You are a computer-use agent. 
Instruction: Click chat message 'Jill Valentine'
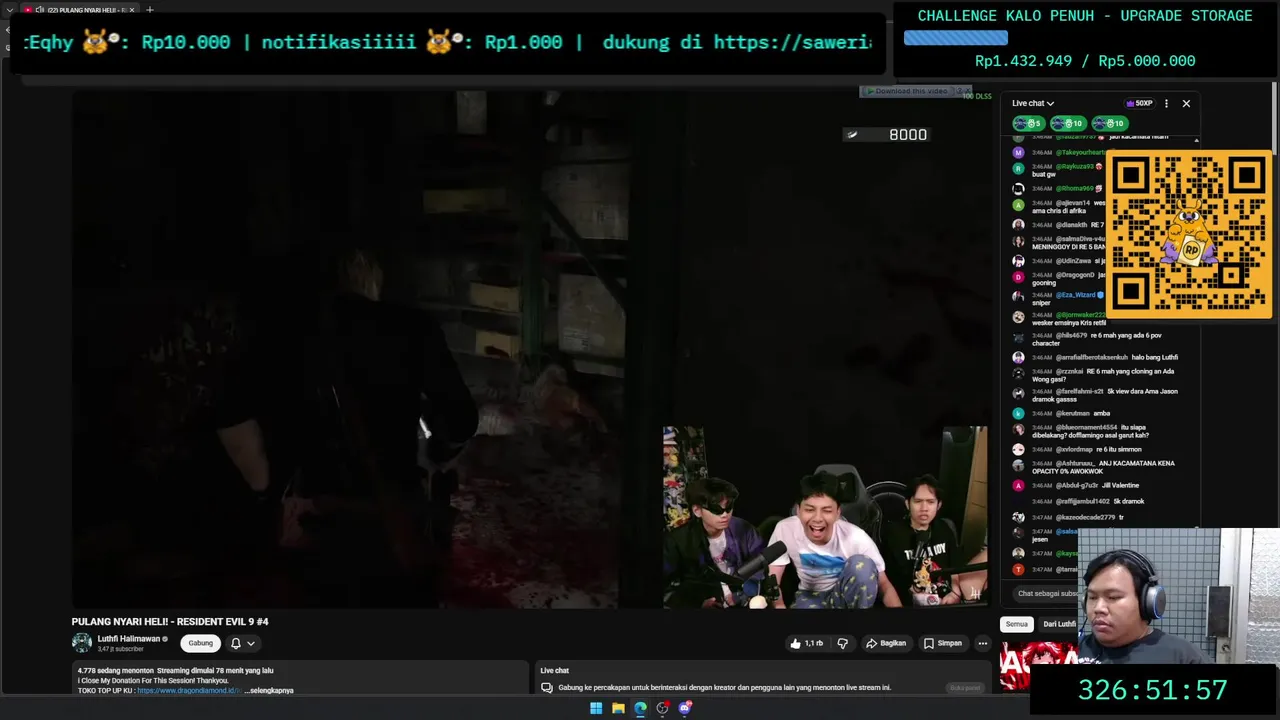point(1121,485)
